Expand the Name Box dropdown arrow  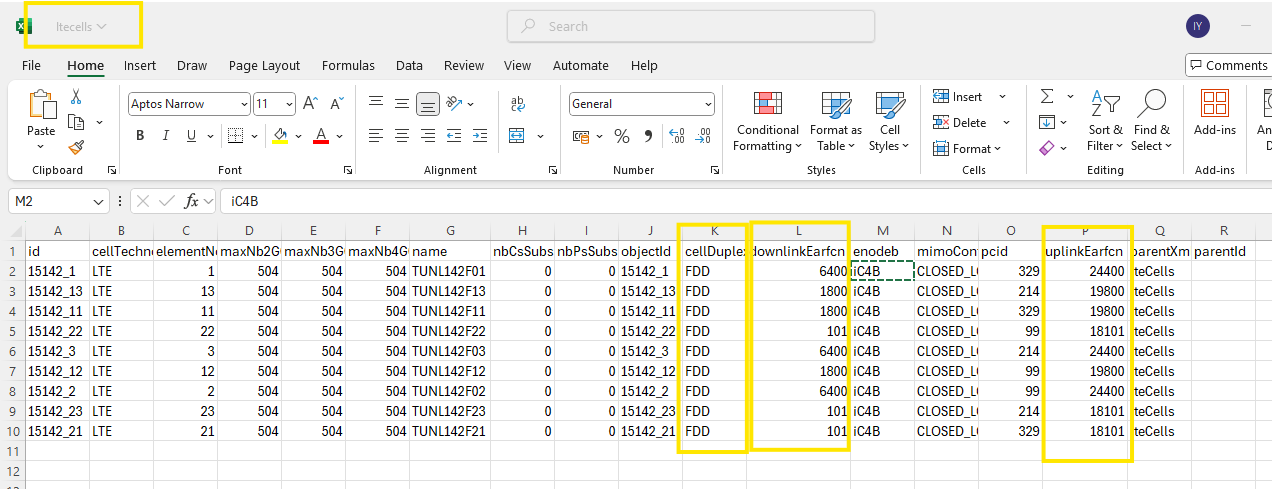[98, 201]
